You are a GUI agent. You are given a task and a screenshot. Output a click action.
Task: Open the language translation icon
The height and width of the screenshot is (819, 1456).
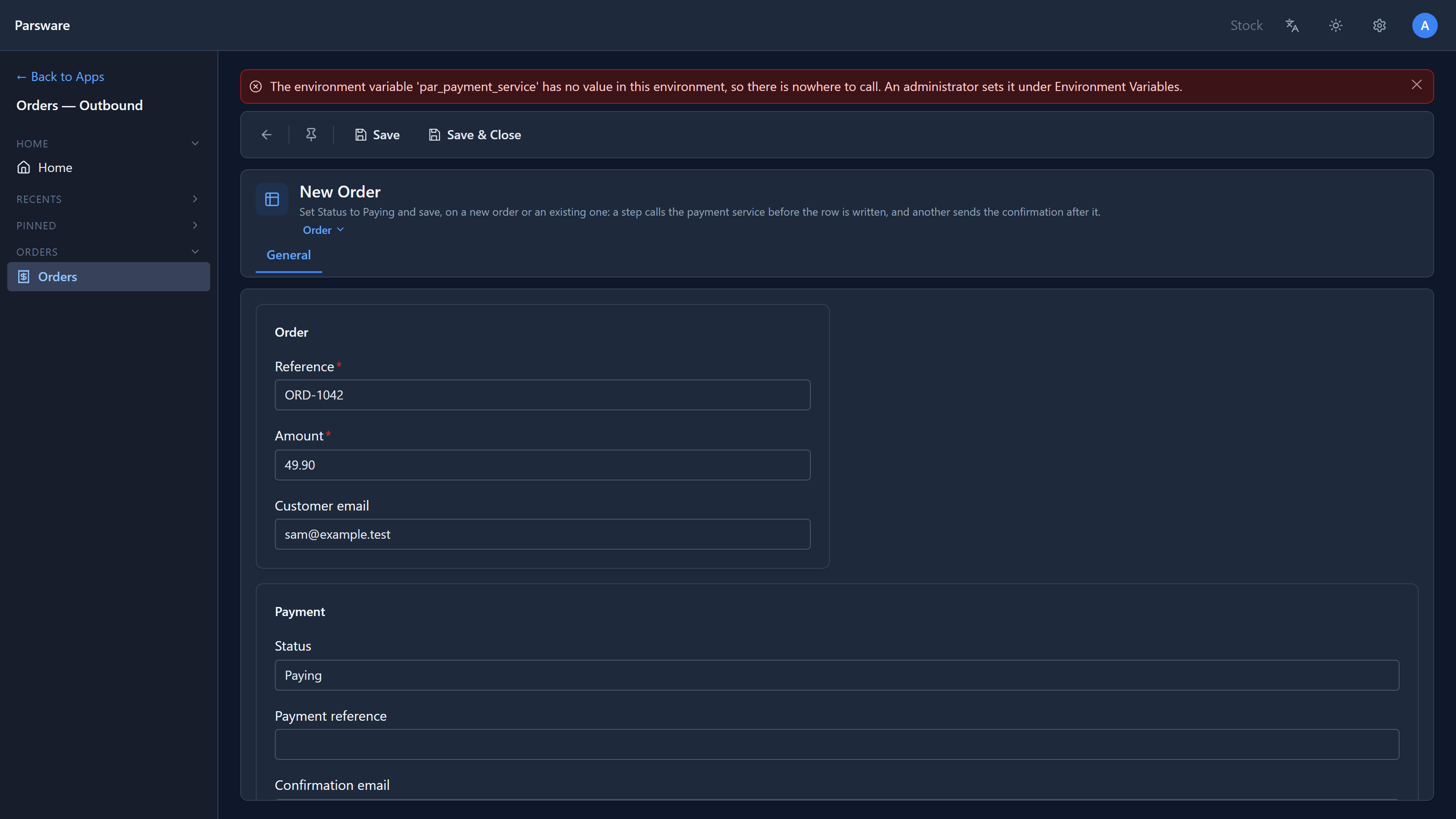[1292, 25]
